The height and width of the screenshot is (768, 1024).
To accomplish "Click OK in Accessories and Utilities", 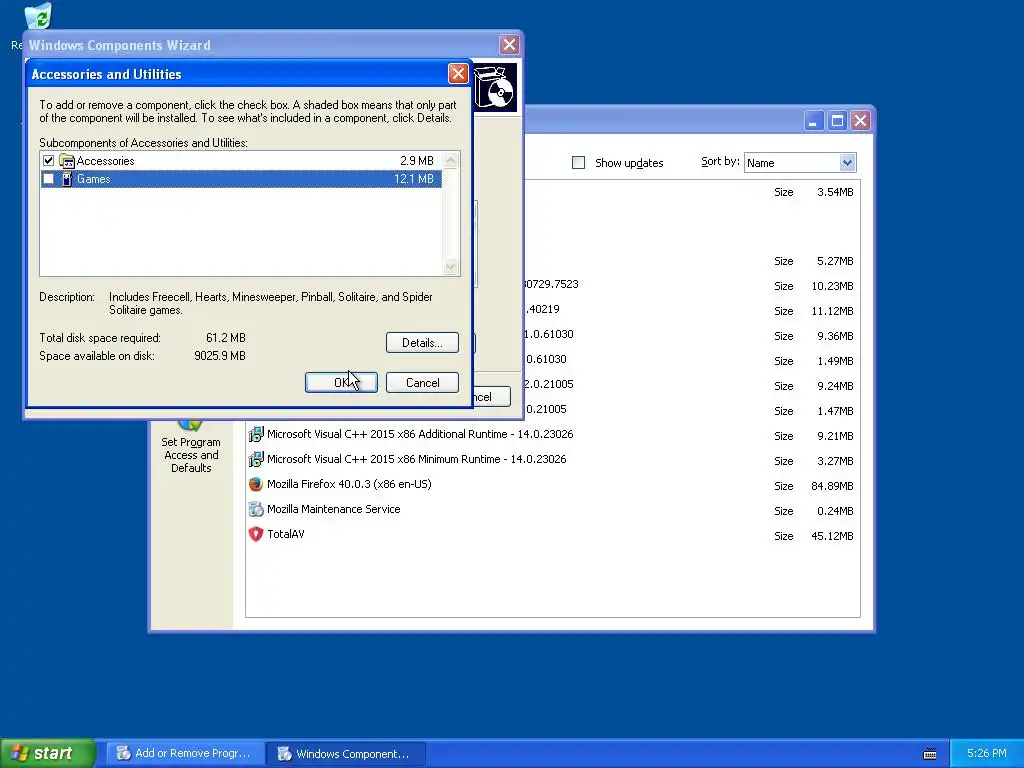I will coord(341,383).
